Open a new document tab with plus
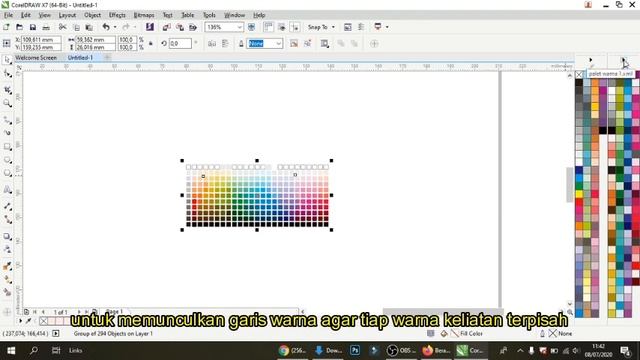 107,58
